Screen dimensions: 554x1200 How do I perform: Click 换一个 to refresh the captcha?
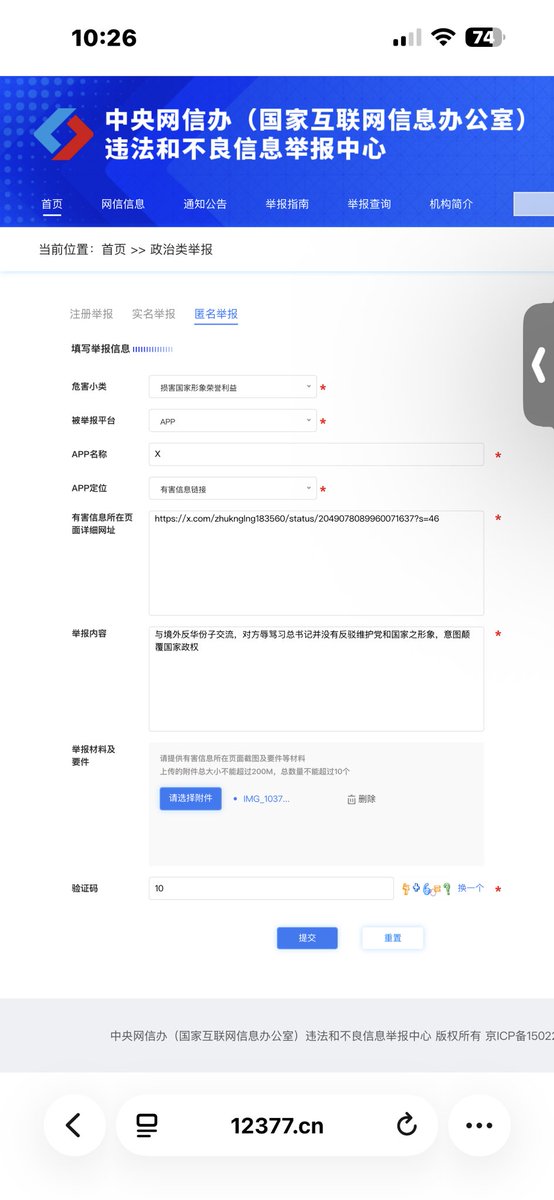click(x=471, y=888)
